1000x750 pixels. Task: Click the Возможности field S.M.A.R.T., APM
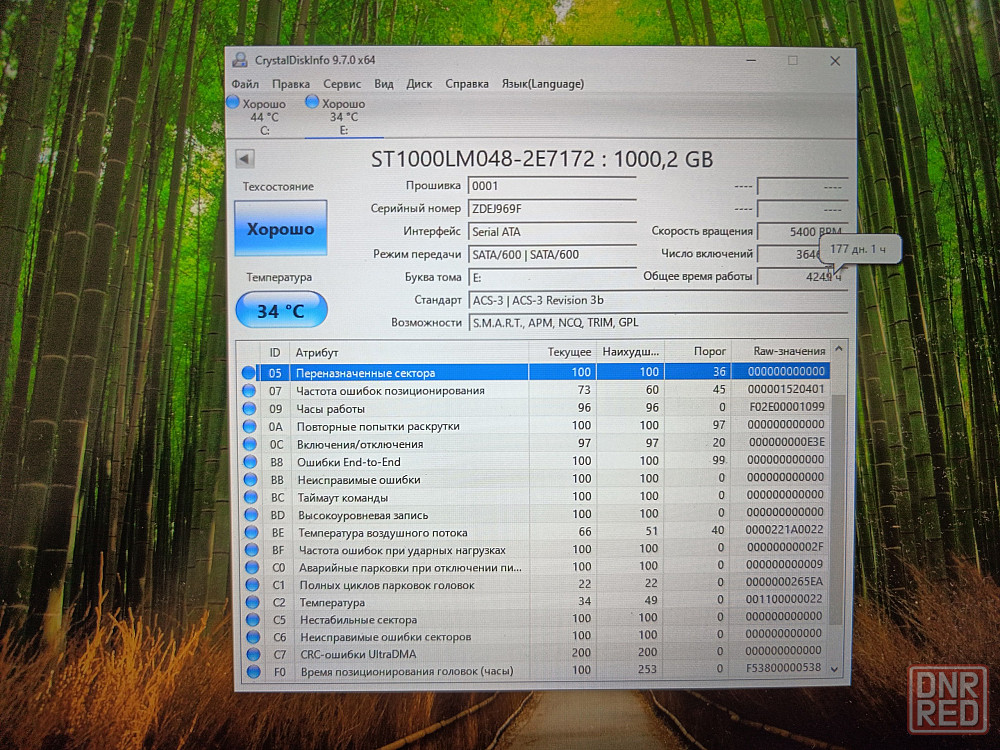[658, 323]
